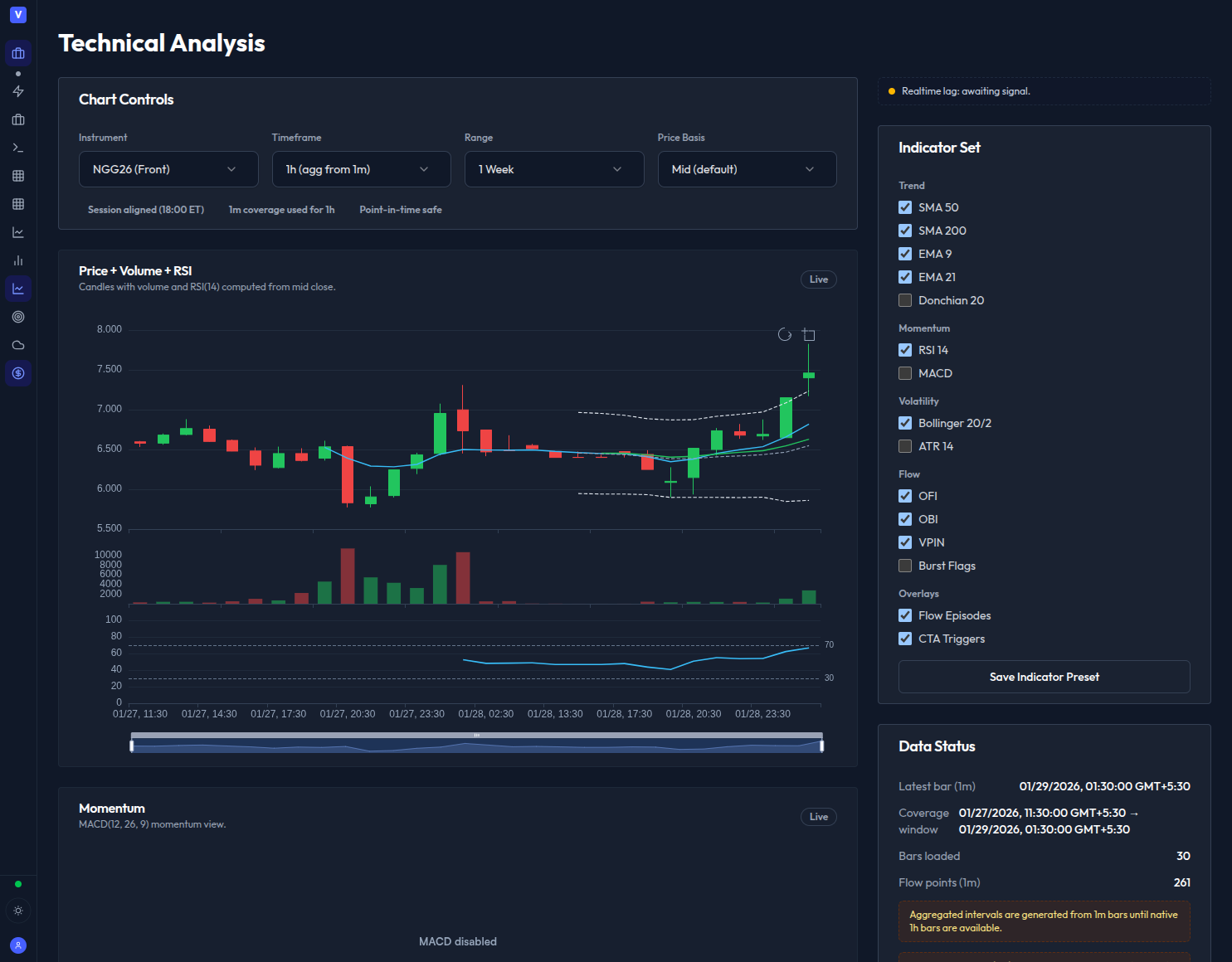This screenshot has height=962, width=1232.
Task: Reset chart zoom with the circular arrow icon
Action: (786, 334)
